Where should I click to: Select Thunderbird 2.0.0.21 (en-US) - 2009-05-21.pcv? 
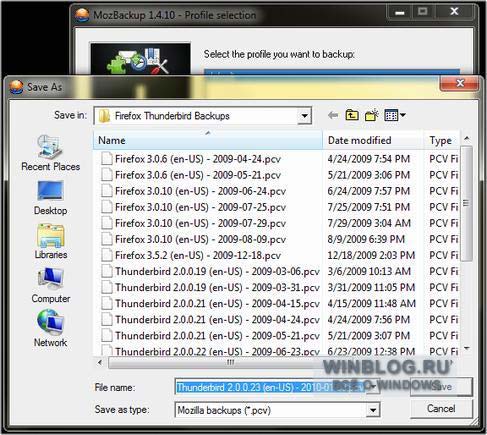point(217,335)
